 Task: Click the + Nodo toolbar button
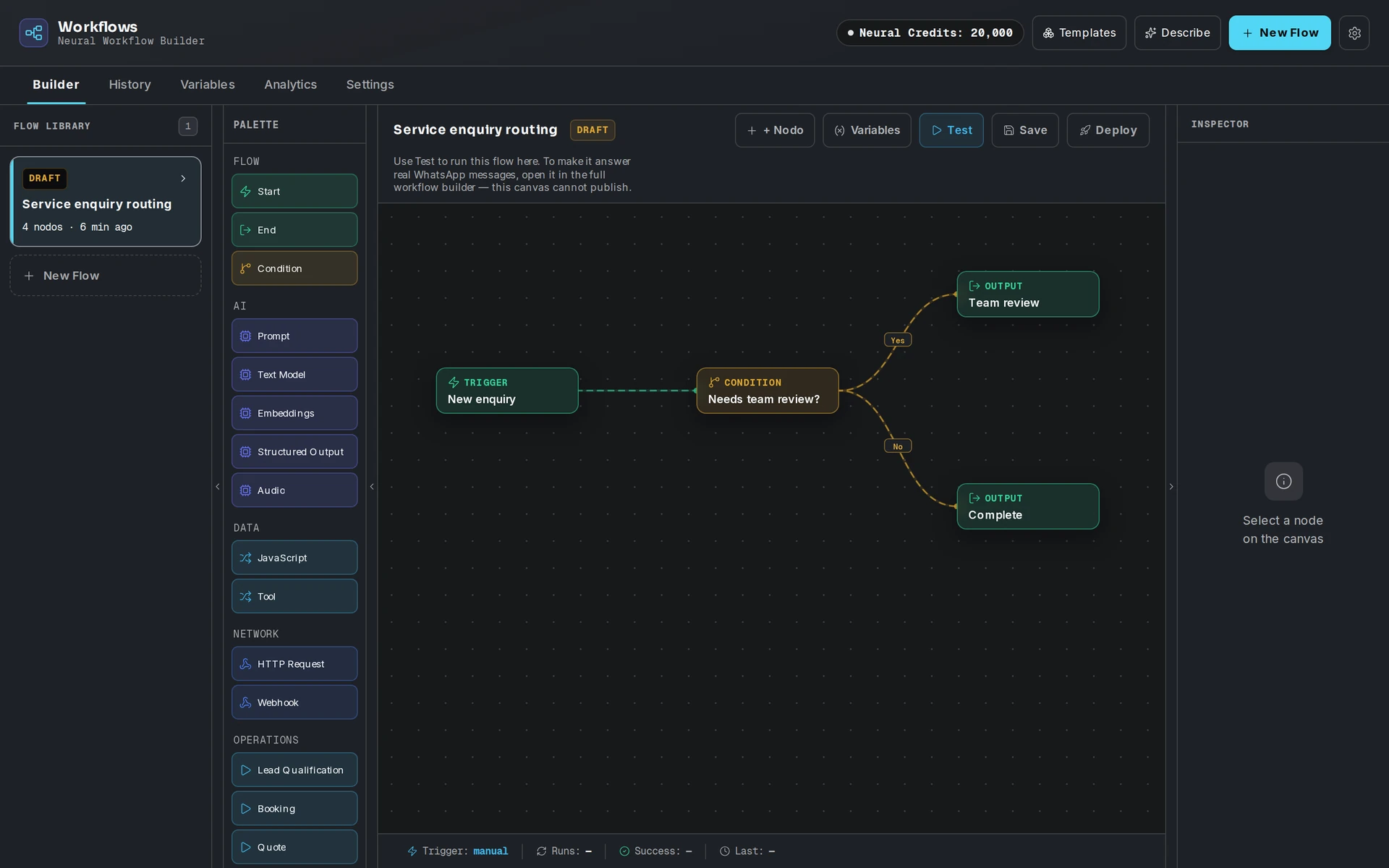(x=774, y=130)
